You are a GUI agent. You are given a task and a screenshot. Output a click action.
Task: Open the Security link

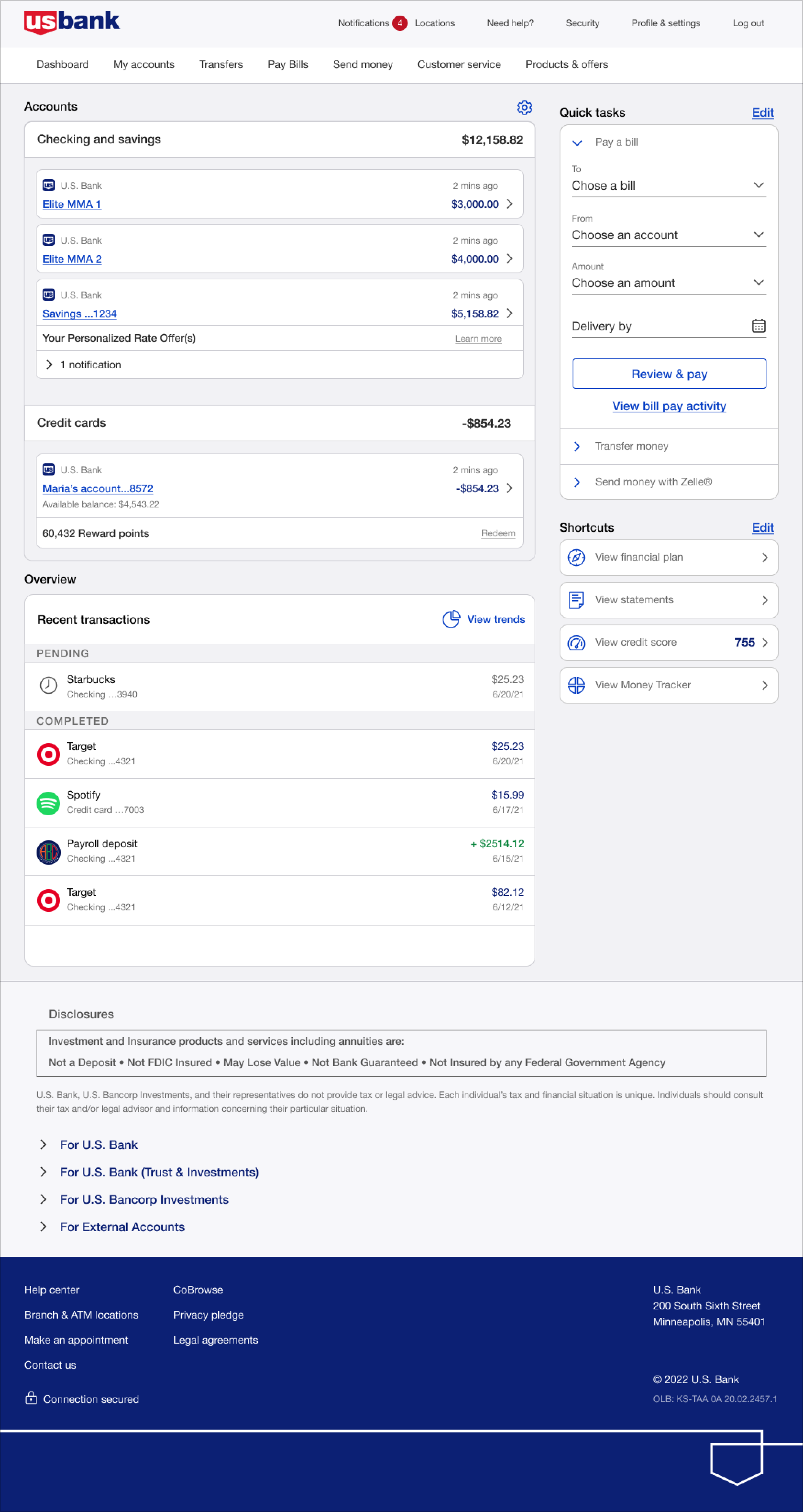582,23
